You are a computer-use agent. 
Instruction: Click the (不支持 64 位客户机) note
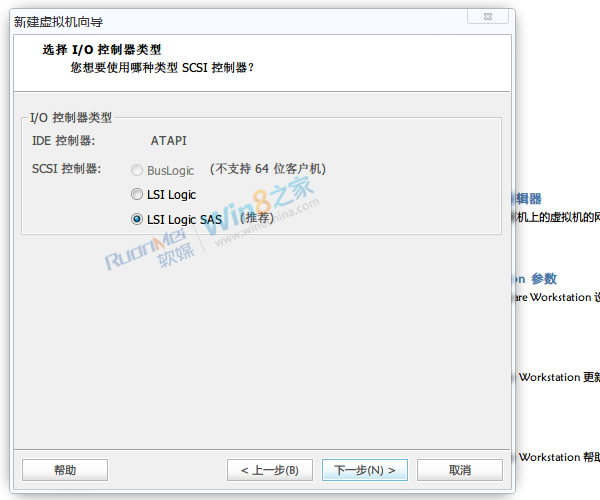tap(267, 169)
